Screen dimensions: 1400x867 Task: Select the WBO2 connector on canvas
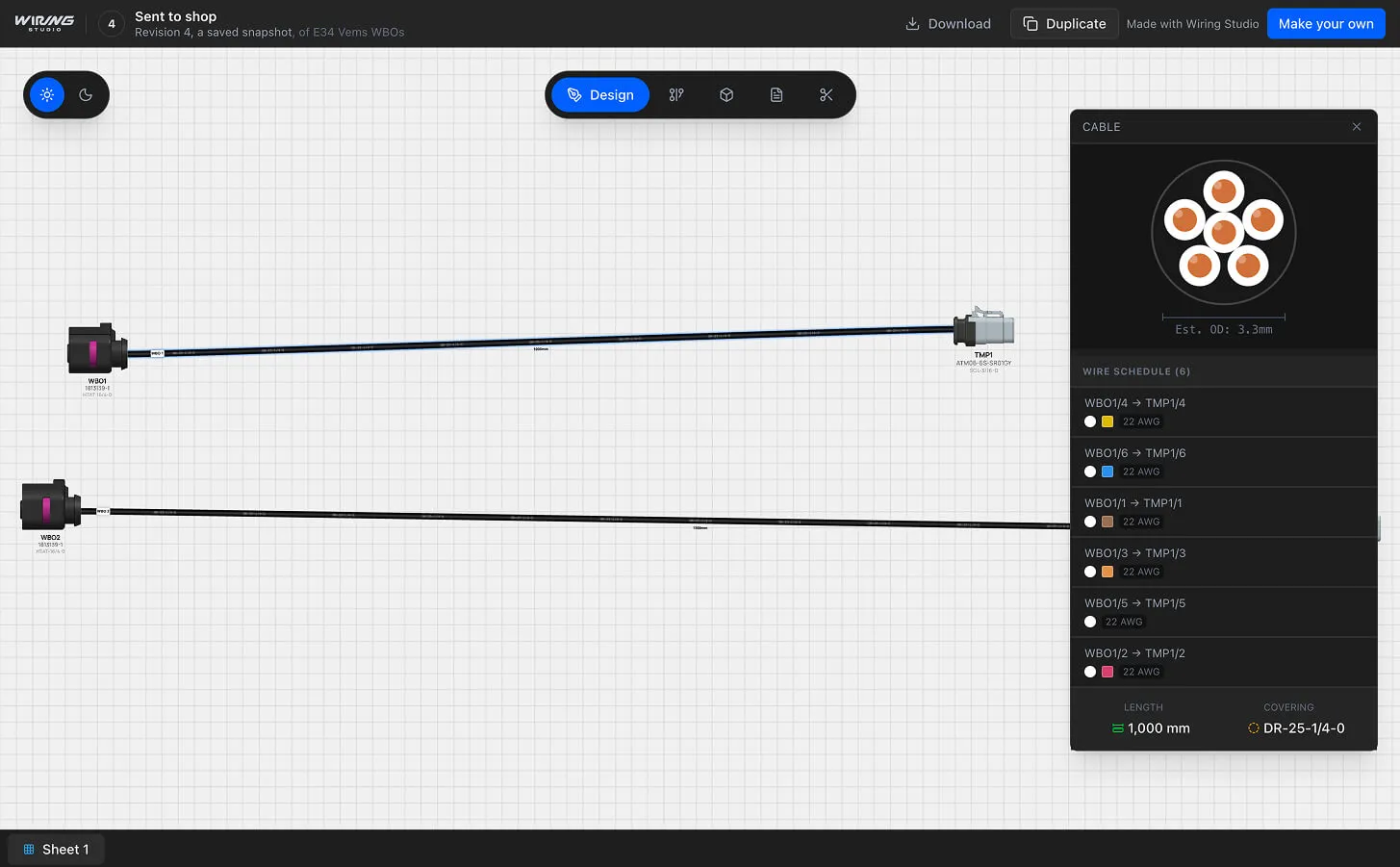click(50, 505)
